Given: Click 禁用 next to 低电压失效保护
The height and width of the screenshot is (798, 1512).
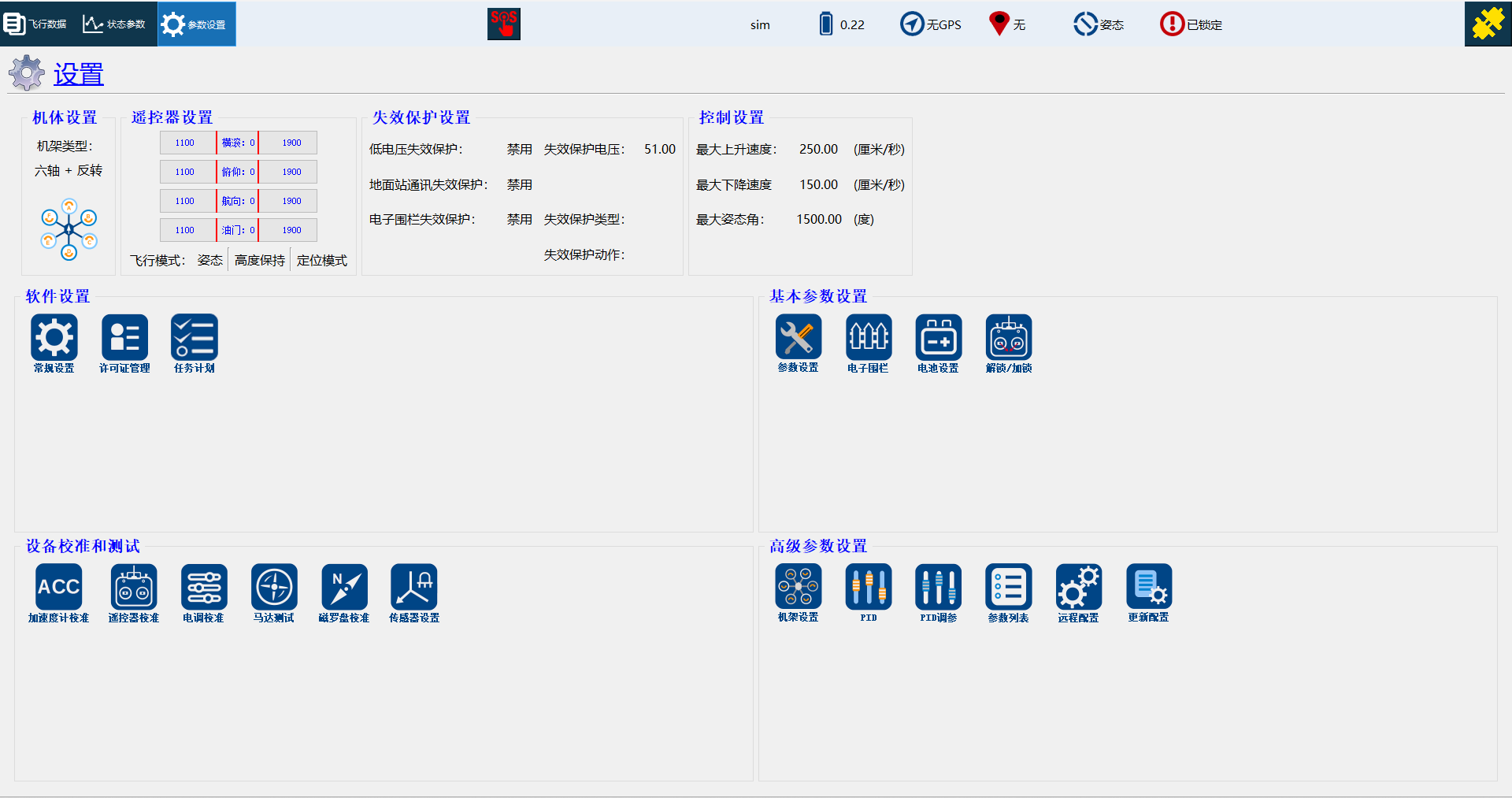Looking at the screenshot, I should [x=520, y=149].
